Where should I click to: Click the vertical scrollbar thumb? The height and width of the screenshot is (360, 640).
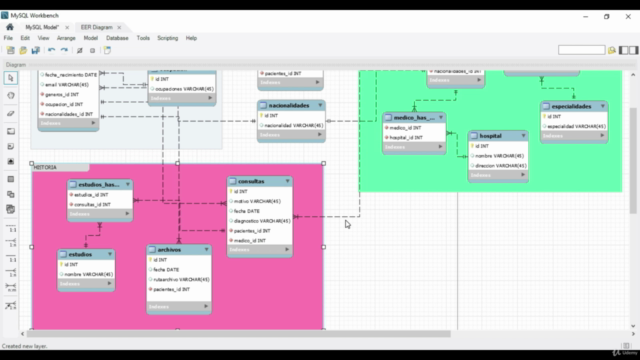(x=633, y=160)
